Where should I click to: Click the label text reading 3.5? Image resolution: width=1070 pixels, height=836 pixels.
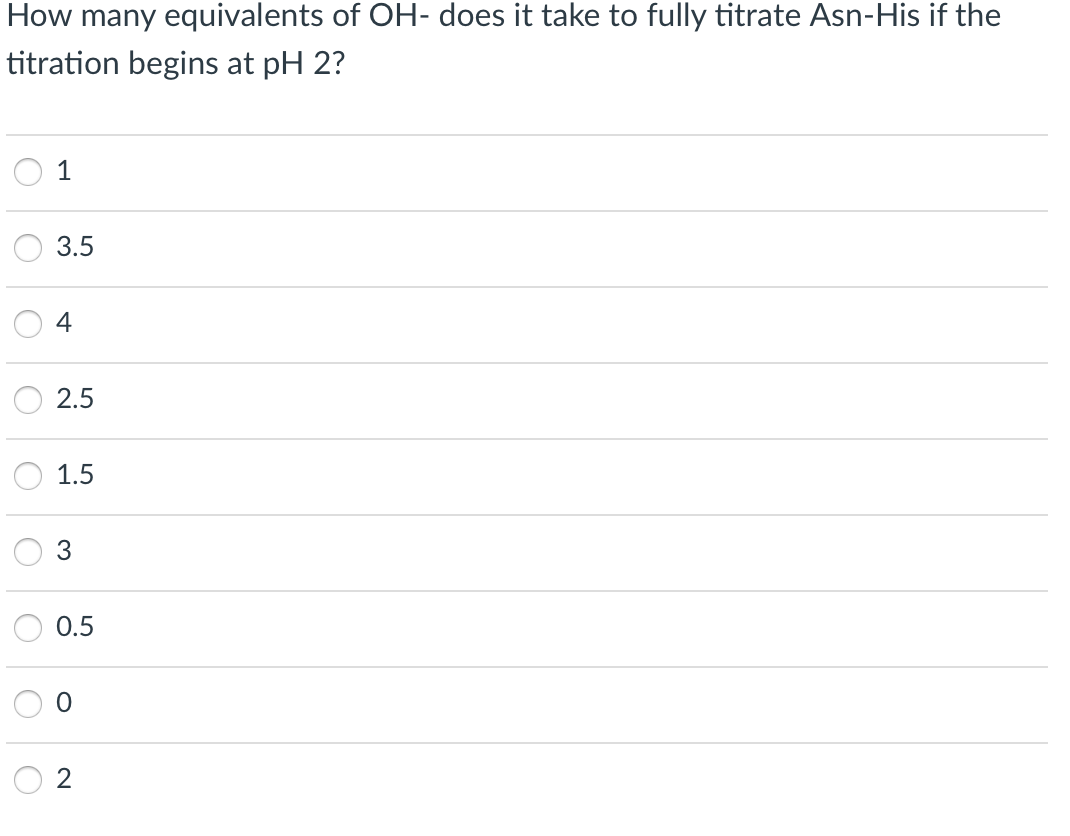75,248
